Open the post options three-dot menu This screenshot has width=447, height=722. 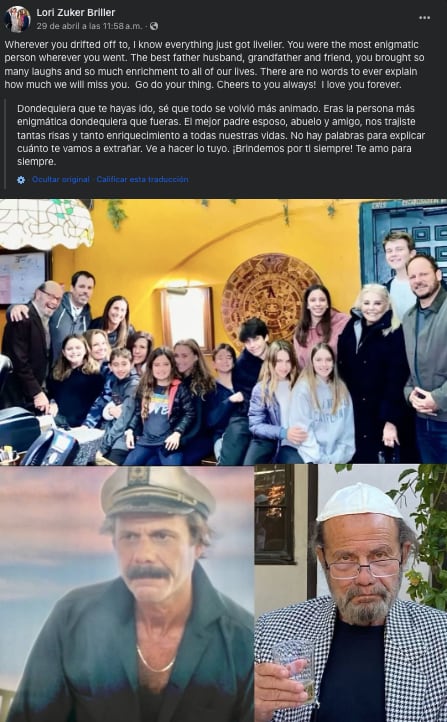coord(424,18)
